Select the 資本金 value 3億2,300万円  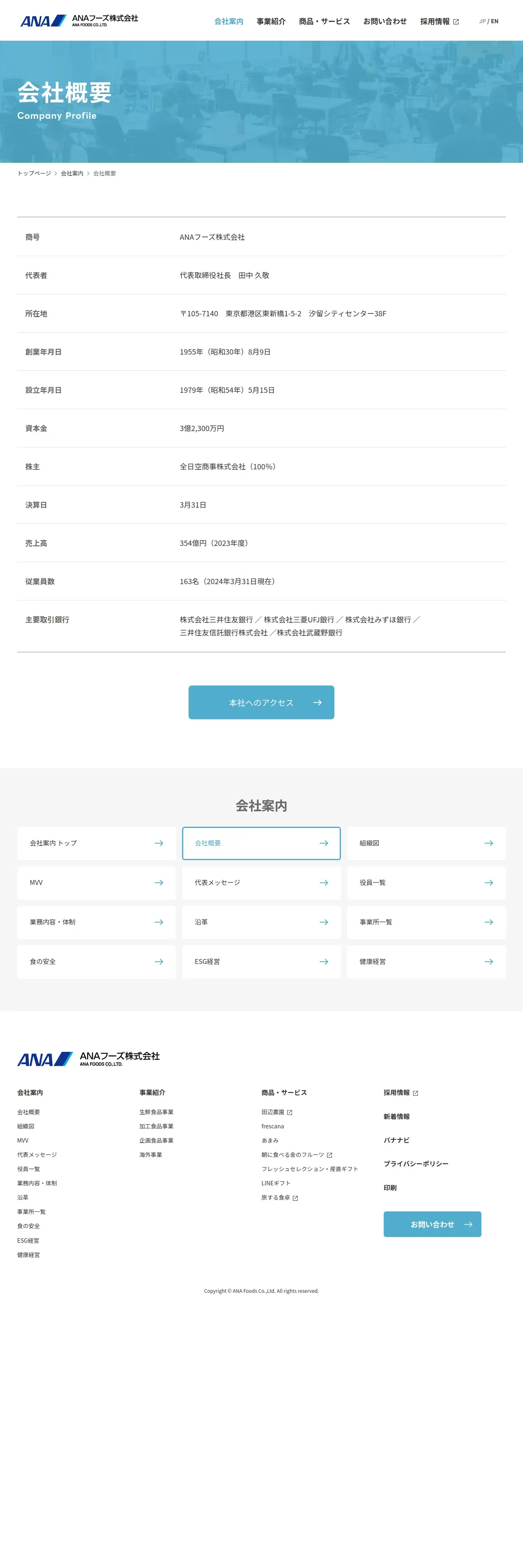pyautogui.click(x=202, y=429)
